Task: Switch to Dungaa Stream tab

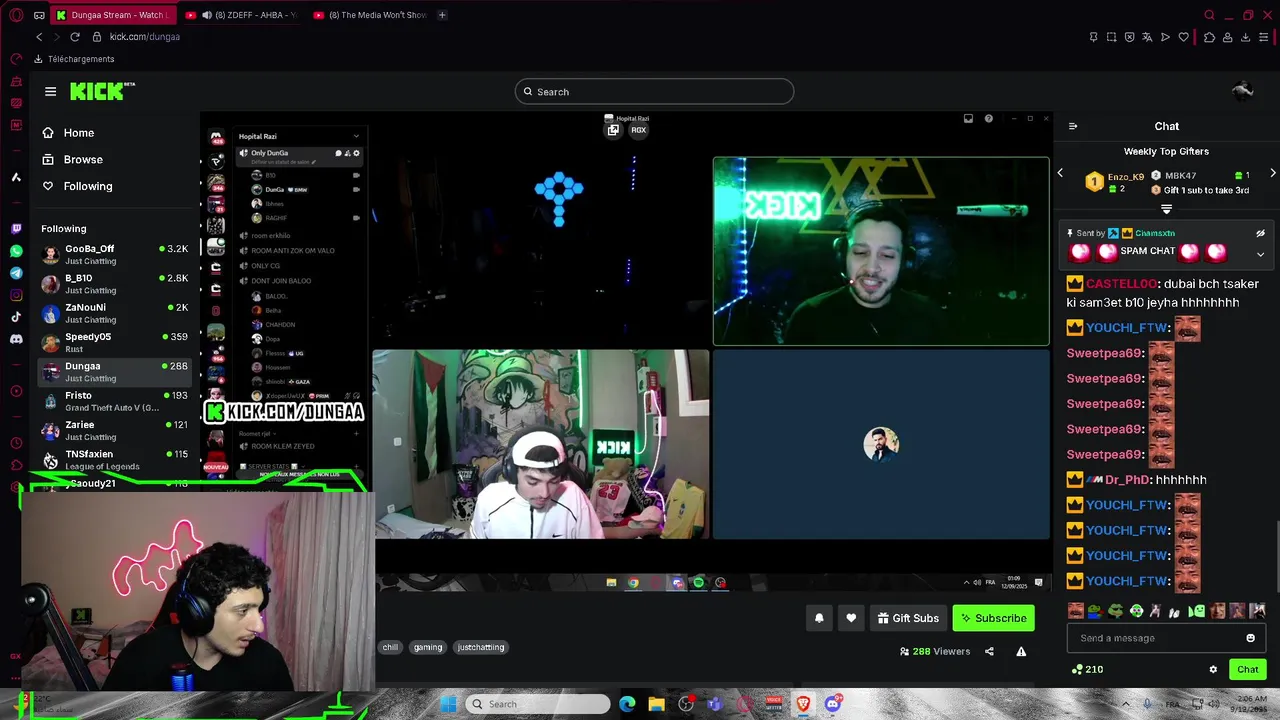Action: tap(113, 15)
